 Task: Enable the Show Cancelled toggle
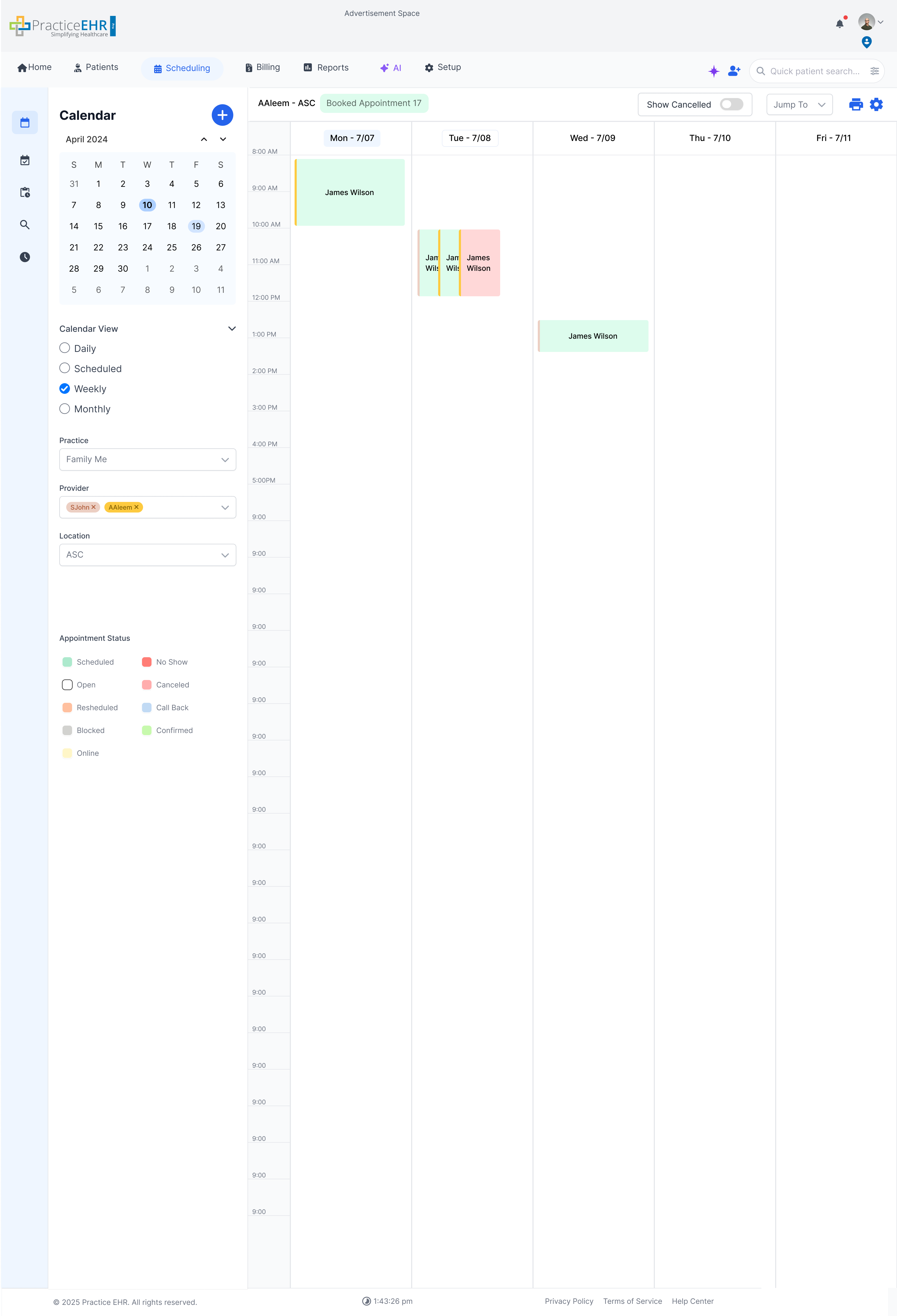[732, 104]
